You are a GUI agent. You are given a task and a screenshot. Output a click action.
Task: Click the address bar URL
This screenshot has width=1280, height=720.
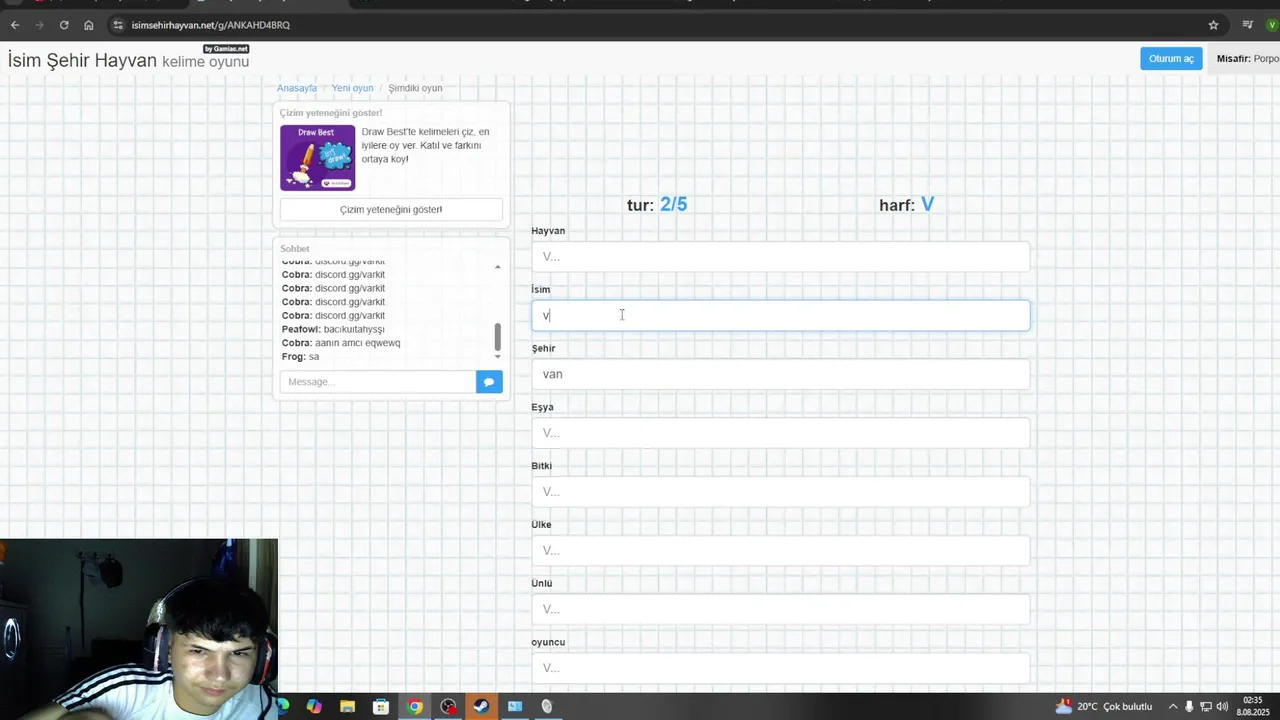pos(210,25)
